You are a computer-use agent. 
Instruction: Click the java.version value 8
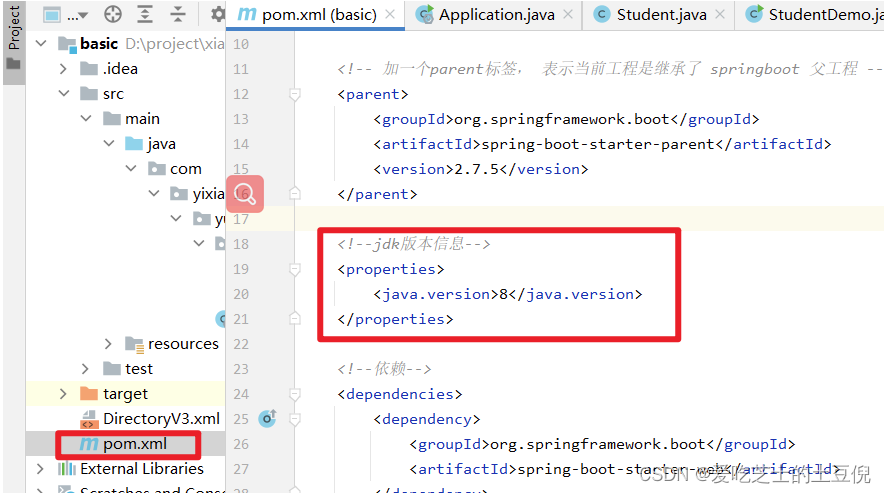click(x=503, y=294)
